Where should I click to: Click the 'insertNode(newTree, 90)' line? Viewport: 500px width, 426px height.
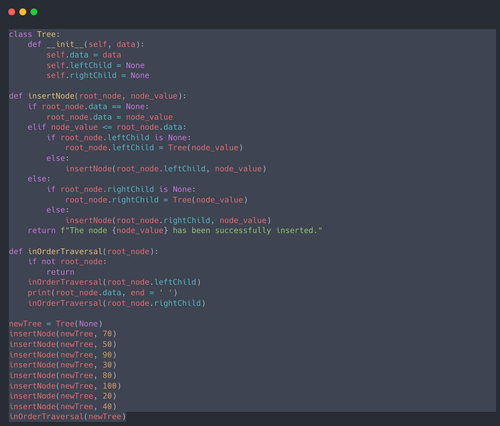[x=63, y=355]
